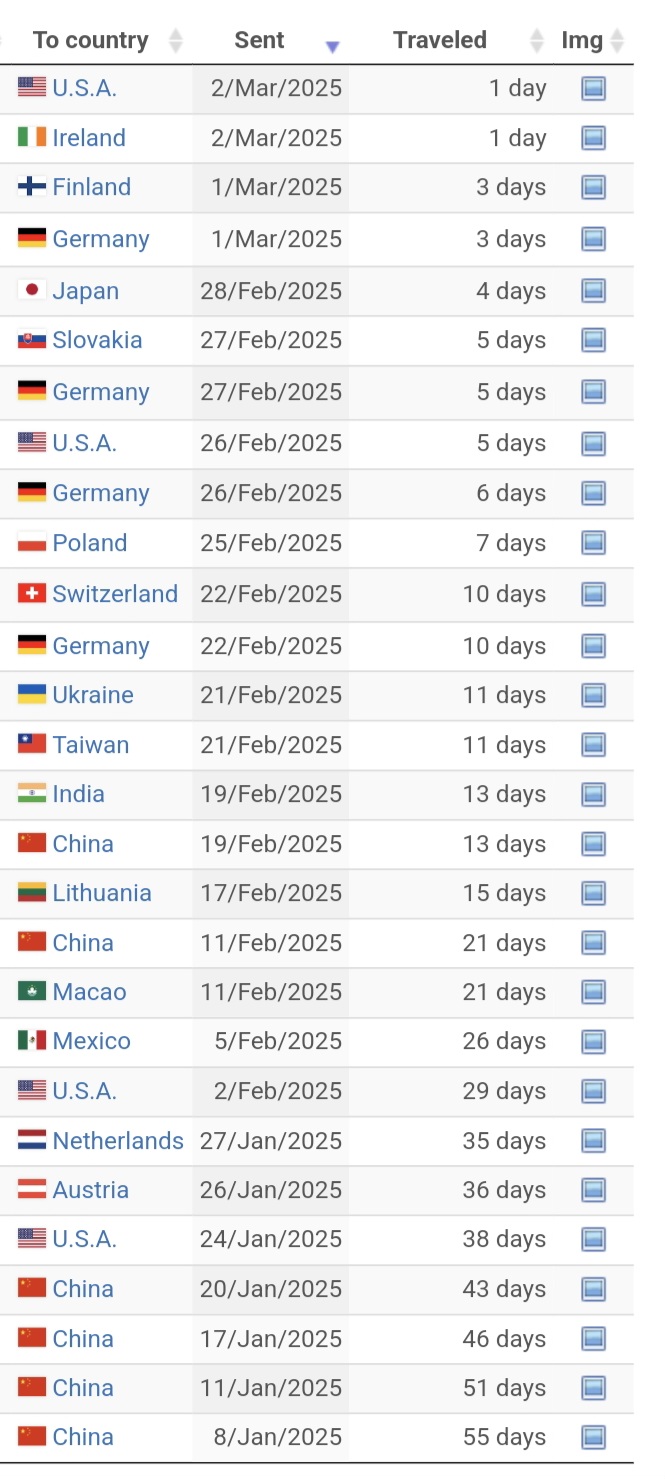Open image icon for the Mexico row
665x1479 pixels.
[x=593, y=1041]
